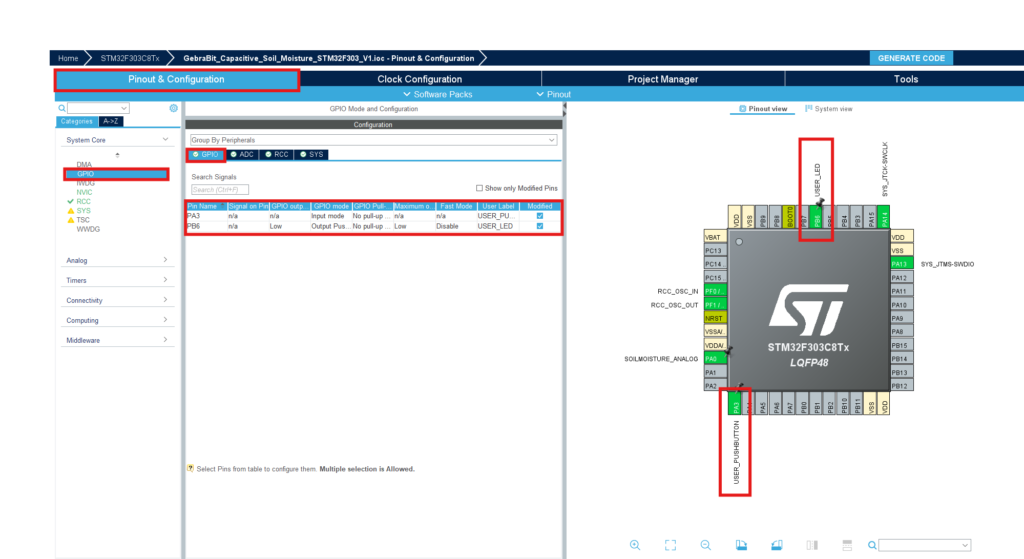Select pin PF1 RCC_OSC_OUT on the chip
The width and height of the screenshot is (1024, 559).
pos(714,304)
